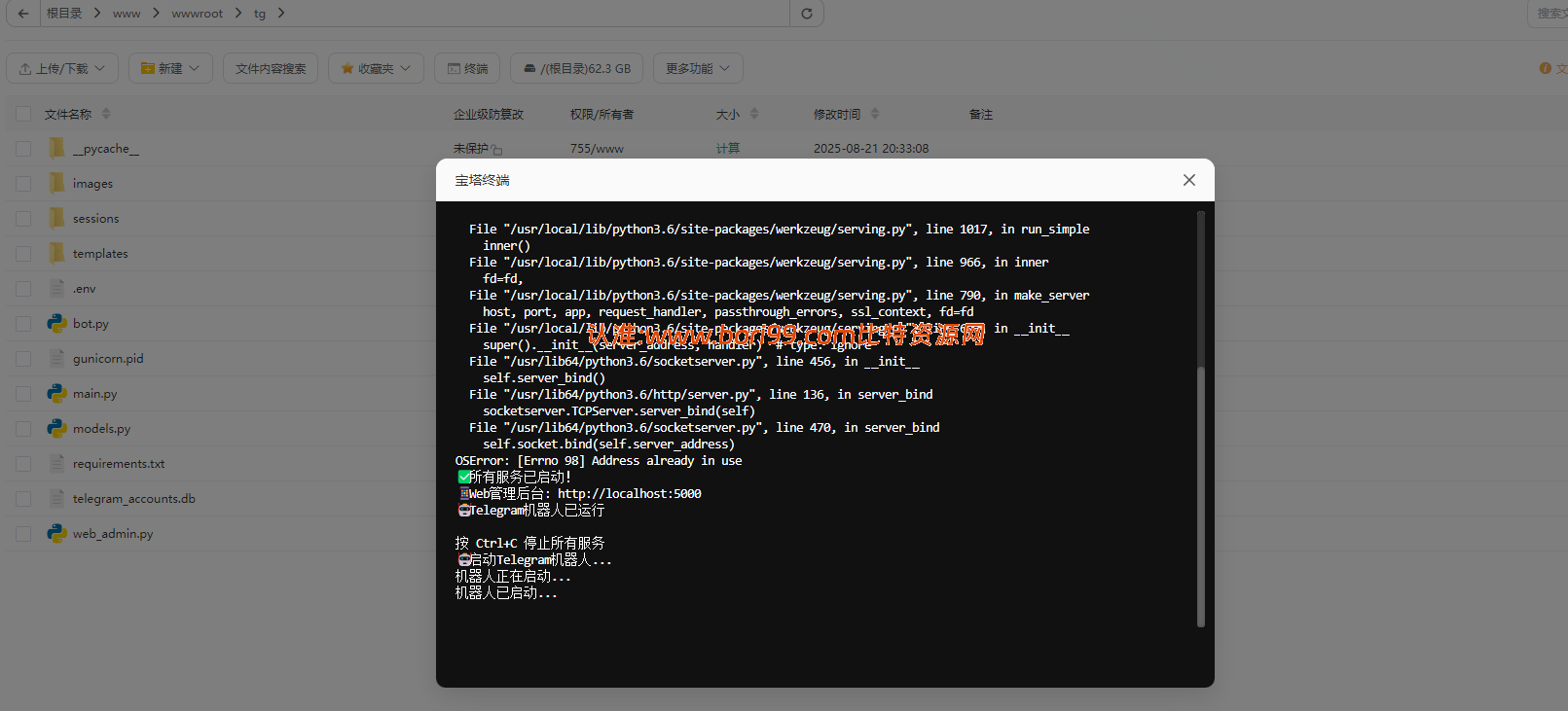Click the 755/www permission cell
The width and height of the screenshot is (1568, 711).
click(597, 149)
